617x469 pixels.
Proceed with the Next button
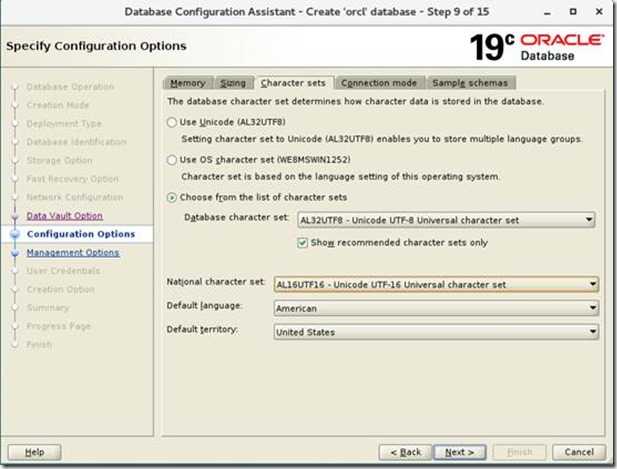459,452
